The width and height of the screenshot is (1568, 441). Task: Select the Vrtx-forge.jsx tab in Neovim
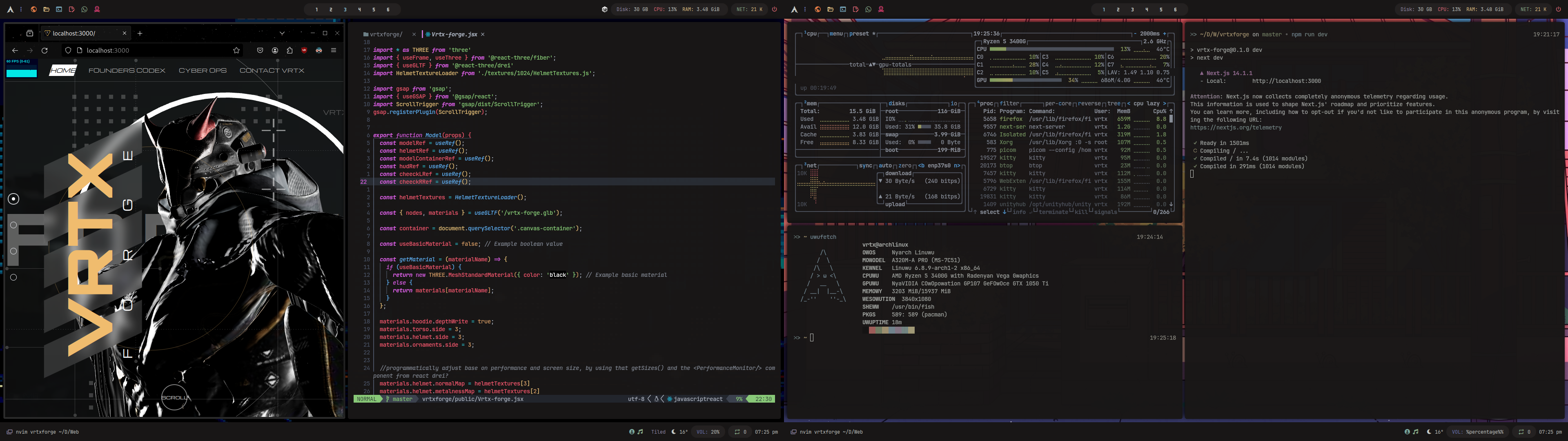coord(454,34)
